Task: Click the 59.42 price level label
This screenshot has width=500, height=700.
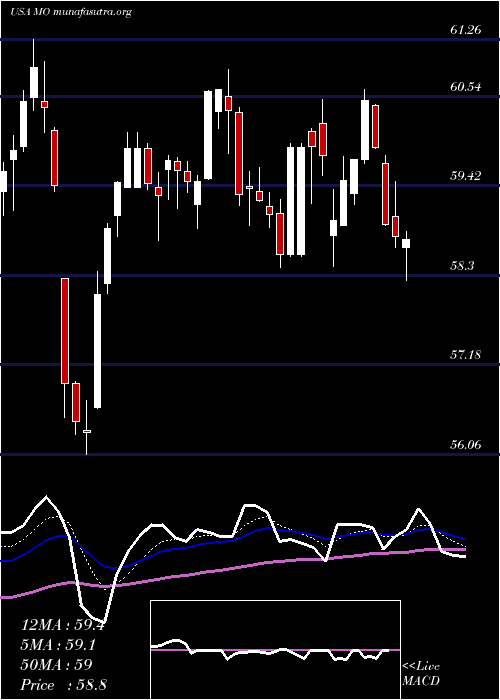Action: [466, 176]
